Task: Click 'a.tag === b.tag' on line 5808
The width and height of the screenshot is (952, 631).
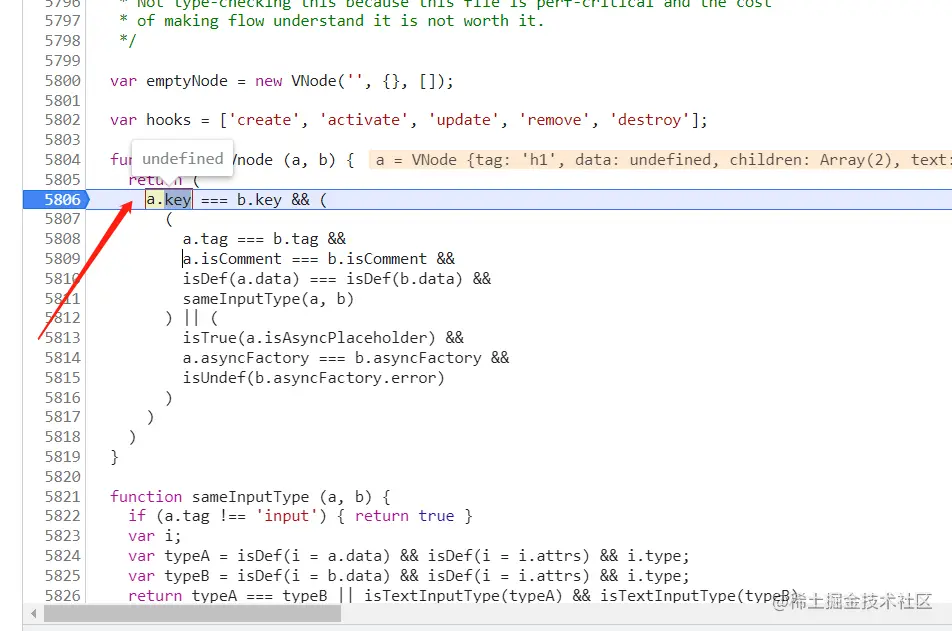Action: (251, 239)
